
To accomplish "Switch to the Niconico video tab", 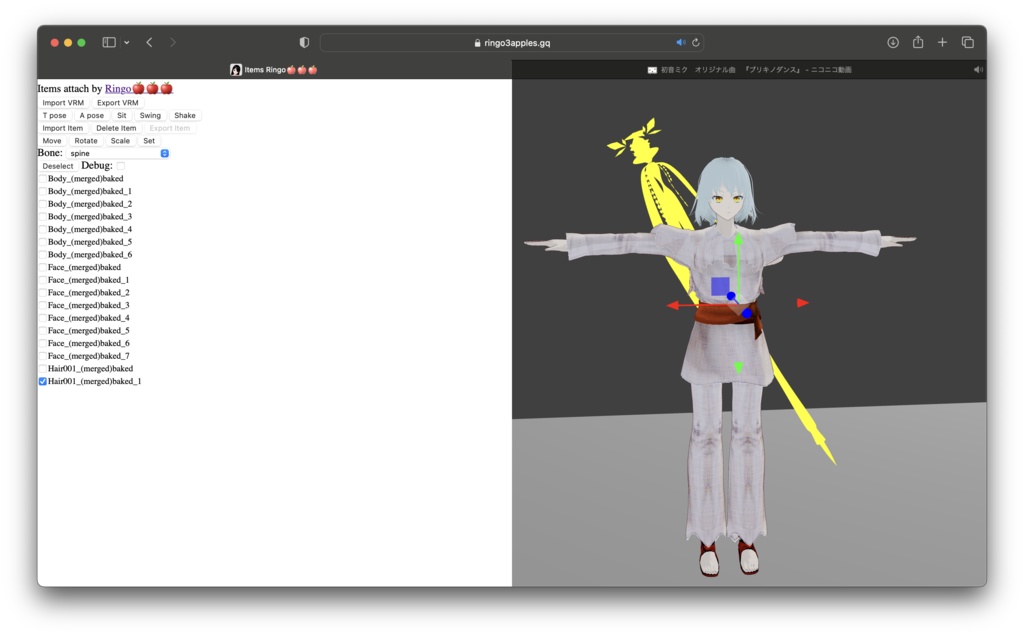I will (x=749, y=69).
